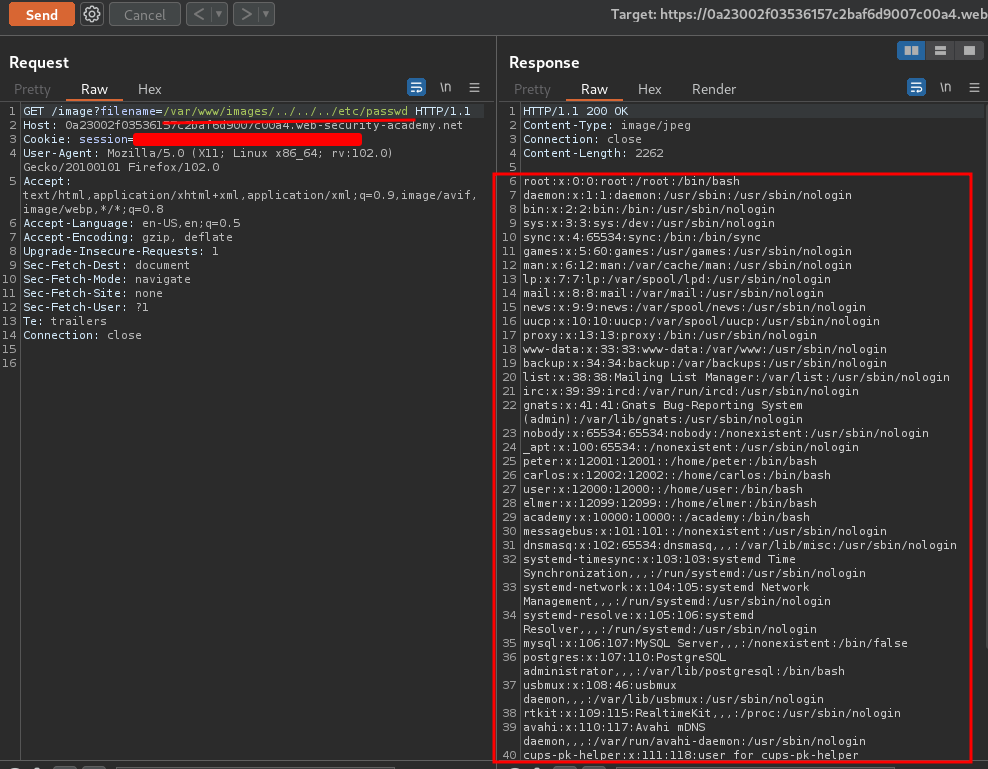
Task: Open Request panel hamburger menu
Action: pyautogui.click(x=474, y=88)
